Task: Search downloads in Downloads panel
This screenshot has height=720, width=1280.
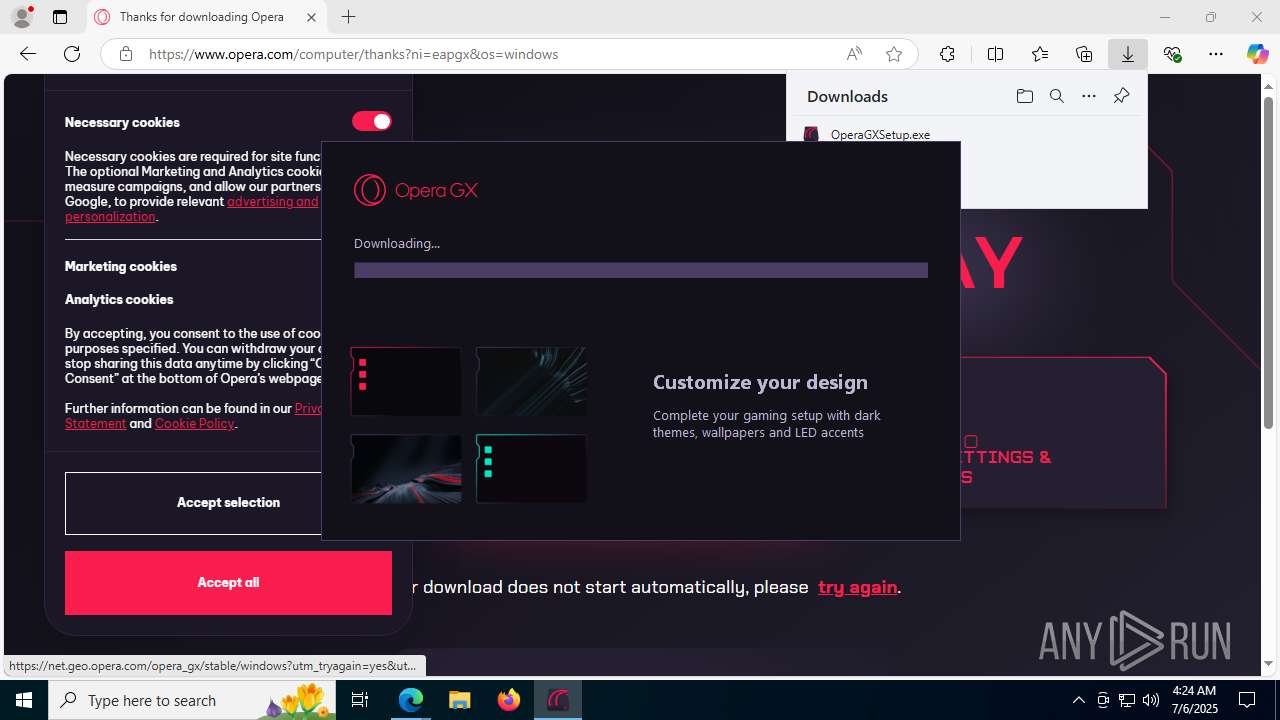Action: [1056, 96]
